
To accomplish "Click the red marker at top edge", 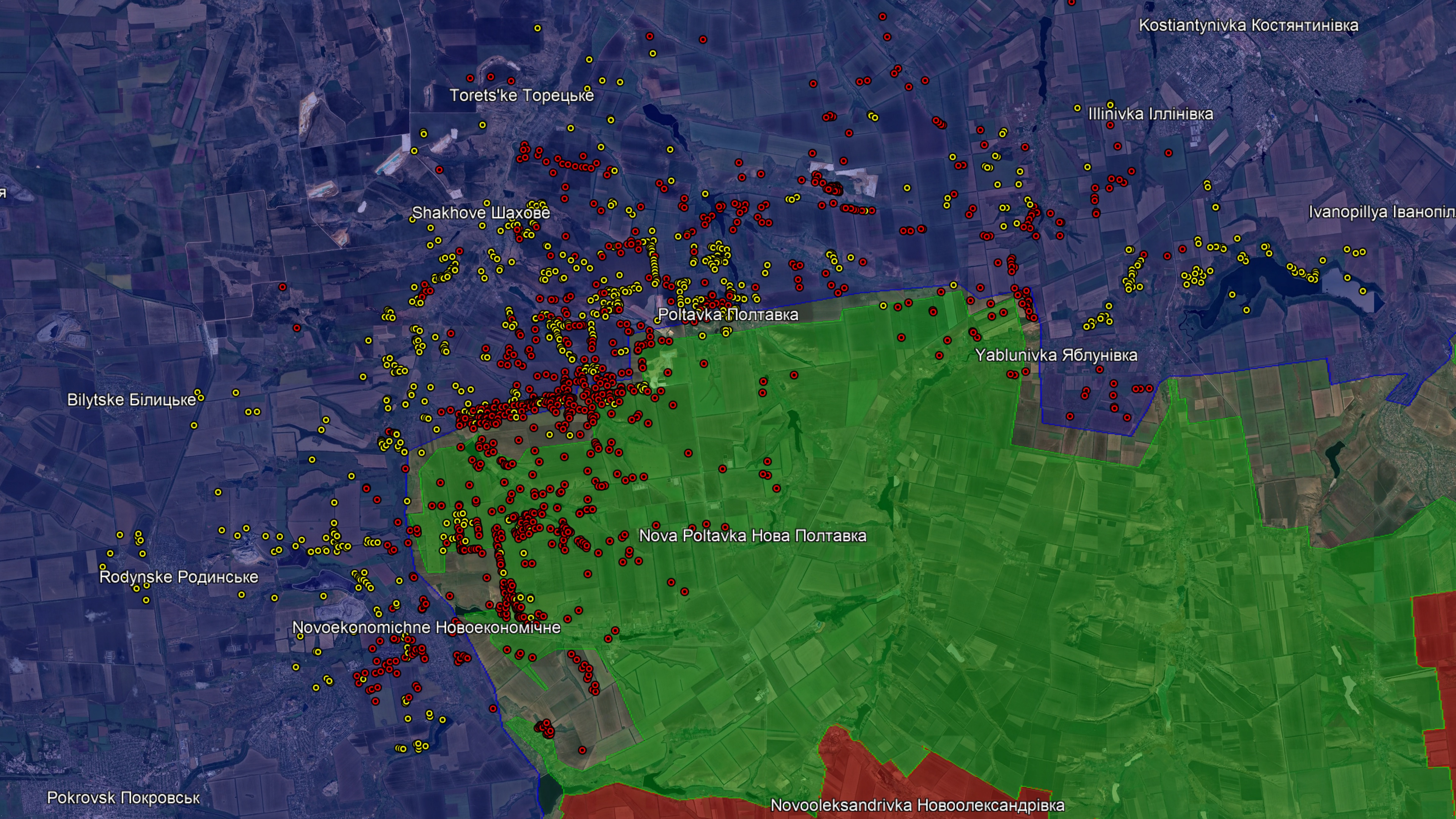I will [1071, 3].
